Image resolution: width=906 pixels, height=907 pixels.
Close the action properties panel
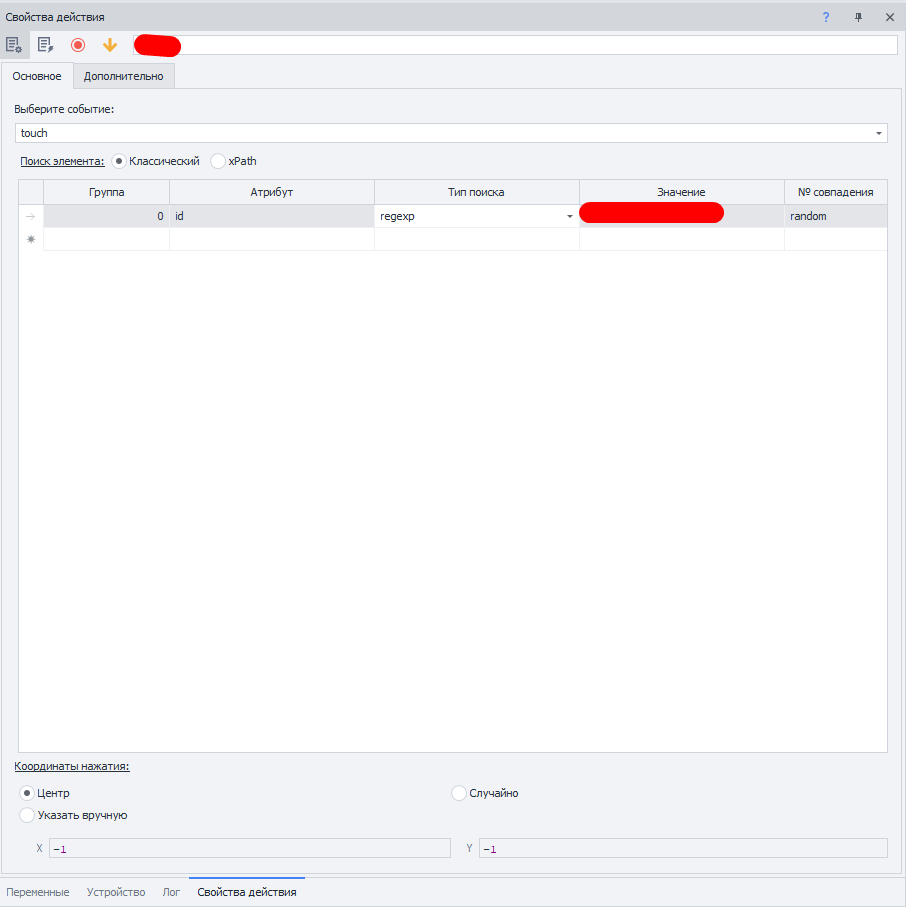click(890, 17)
